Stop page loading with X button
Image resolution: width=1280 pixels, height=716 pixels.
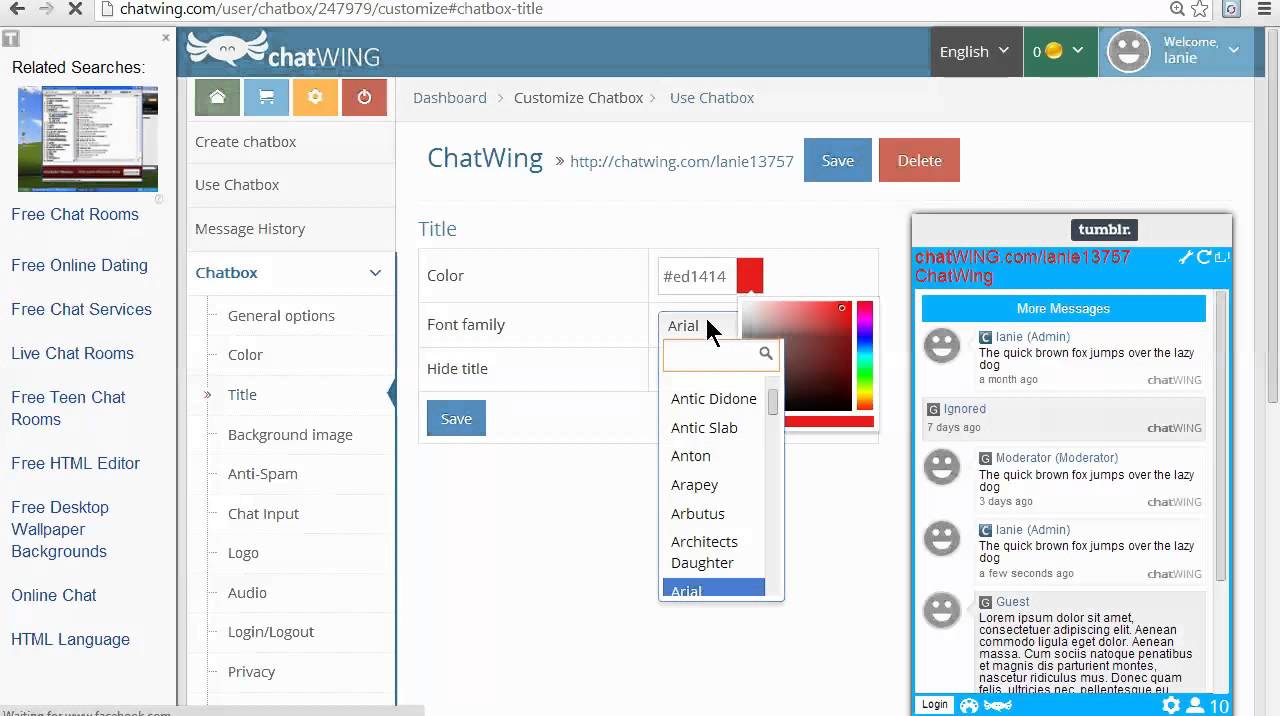[76, 9]
